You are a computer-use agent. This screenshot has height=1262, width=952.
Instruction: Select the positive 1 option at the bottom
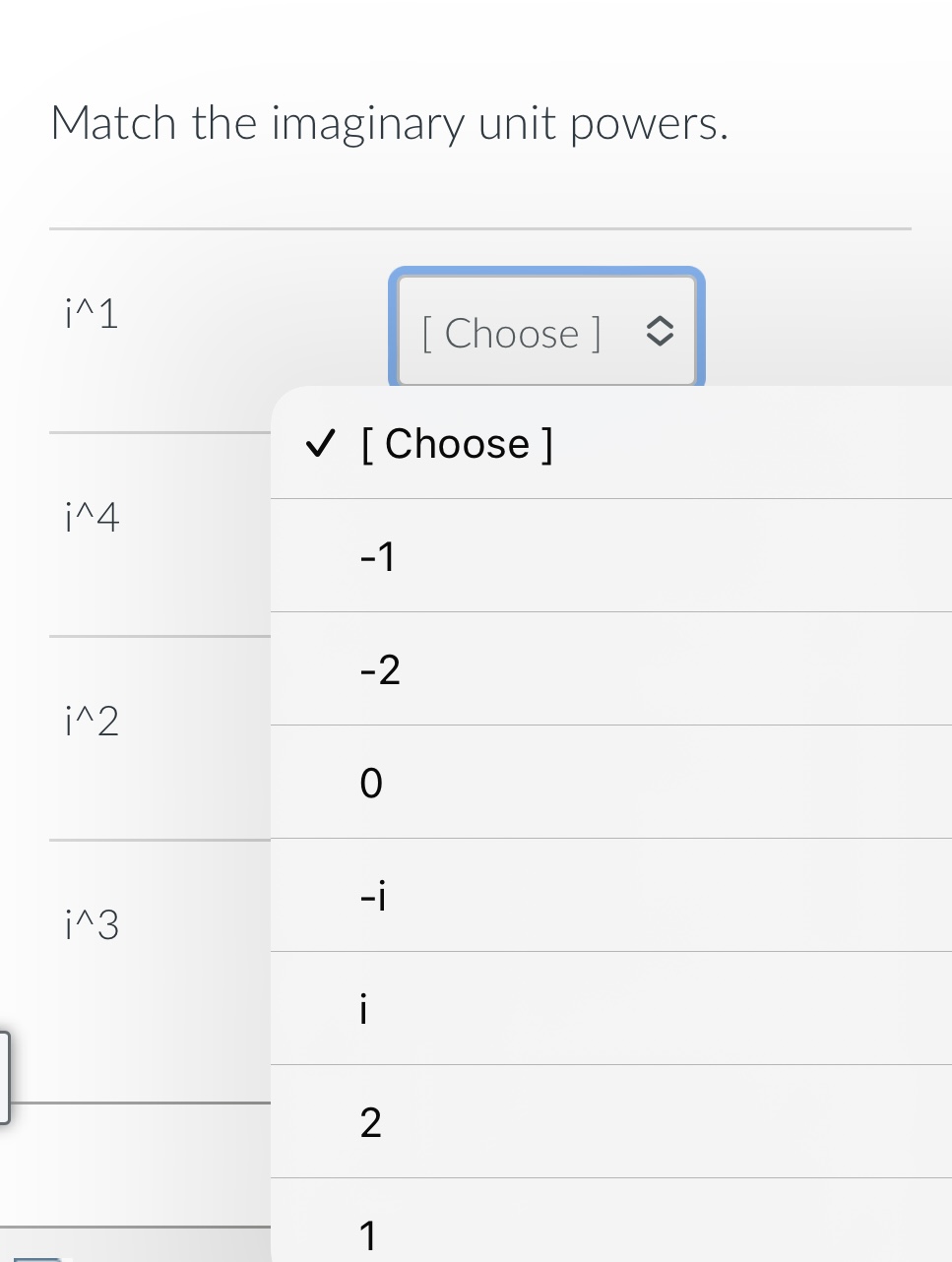point(368,1234)
